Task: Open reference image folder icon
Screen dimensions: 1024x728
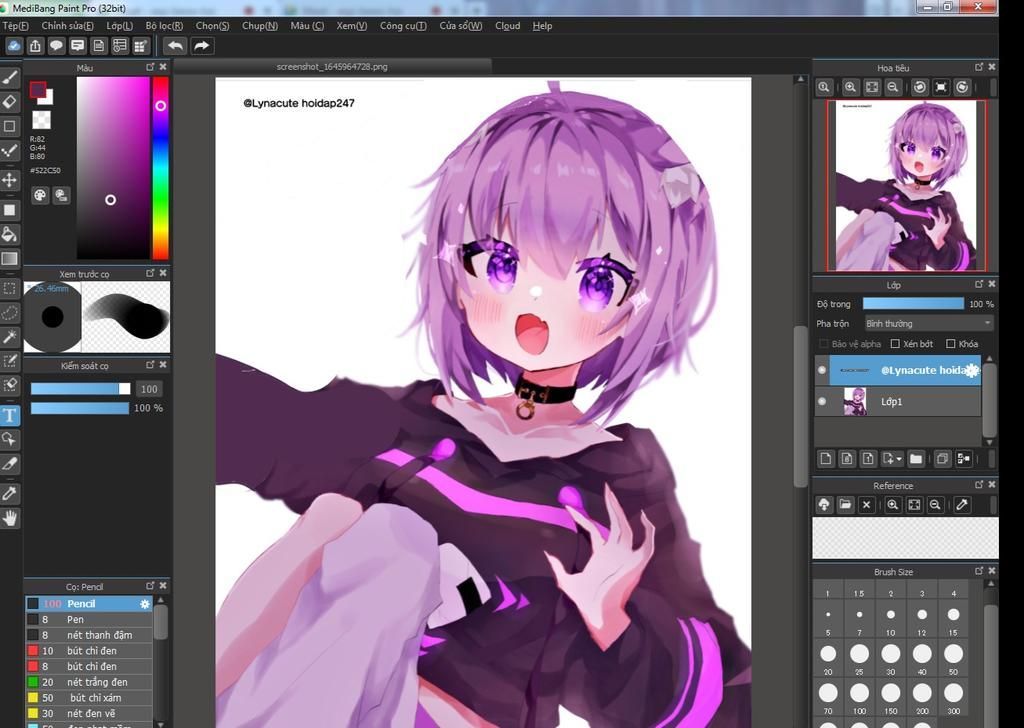Action: click(x=845, y=505)
